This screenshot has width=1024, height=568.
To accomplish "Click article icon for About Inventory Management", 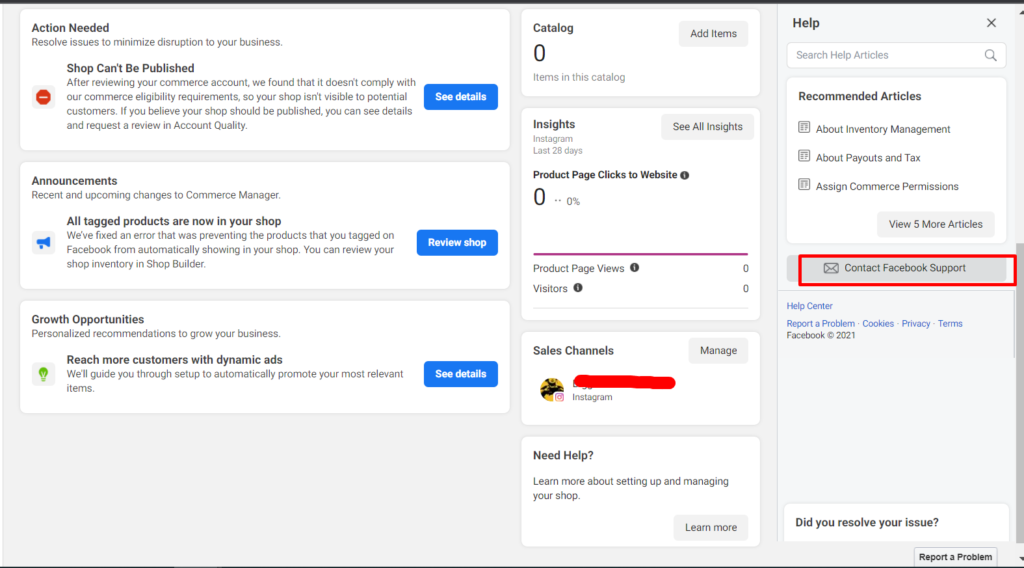I will tap(804, 127).
